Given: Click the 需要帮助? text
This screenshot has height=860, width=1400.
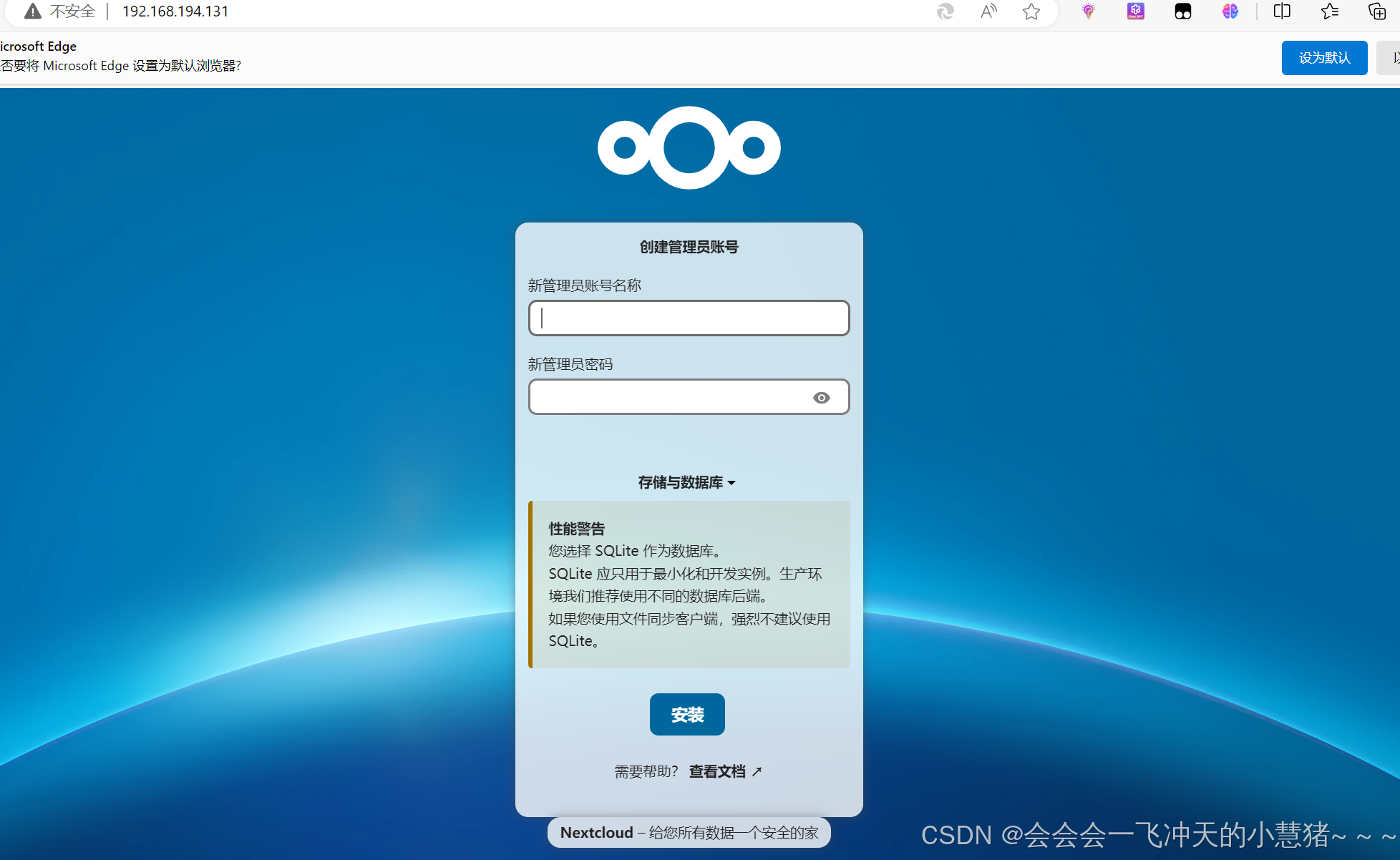Looking at the screenshot, I should pyautogui.click(x=646, y=771).
